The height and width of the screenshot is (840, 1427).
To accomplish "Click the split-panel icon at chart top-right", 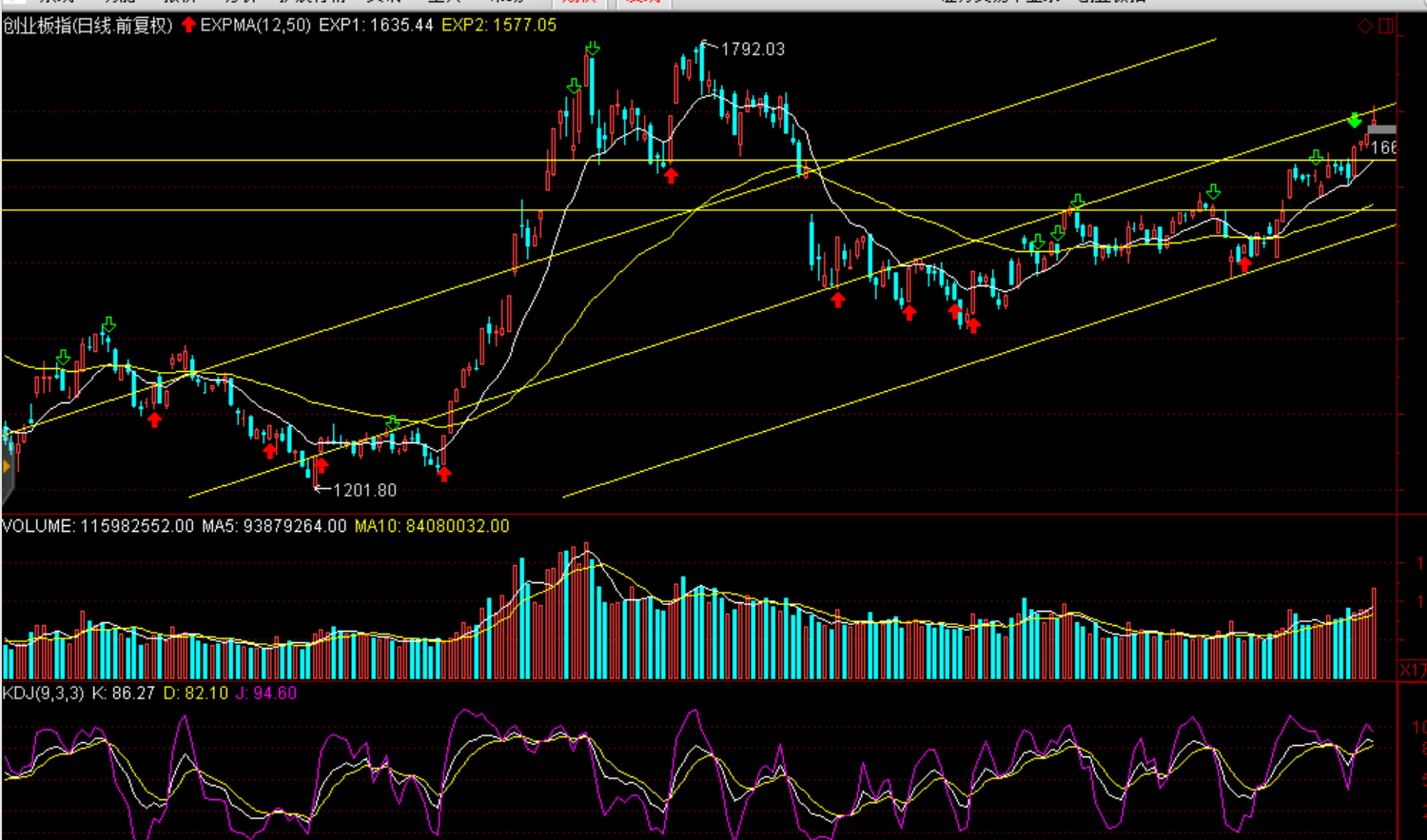I will 1386,27.
